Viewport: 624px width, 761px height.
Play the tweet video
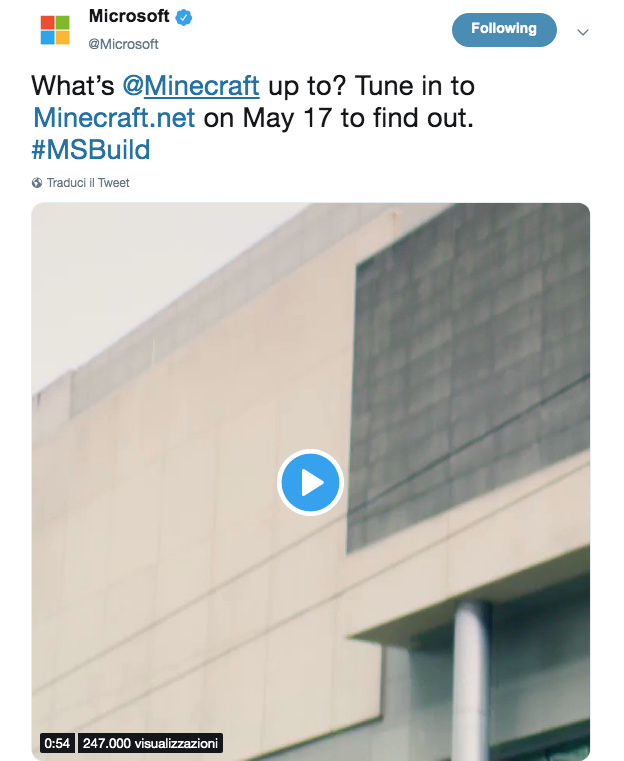[310, 483]
